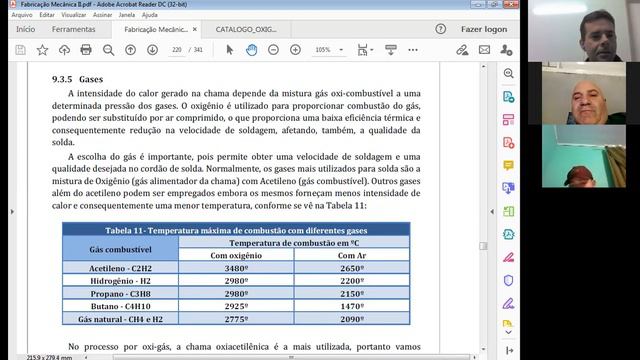Screen dimensions: 640x360
Task: Collapse the right tools pane arrow
Action: point(492,211)
